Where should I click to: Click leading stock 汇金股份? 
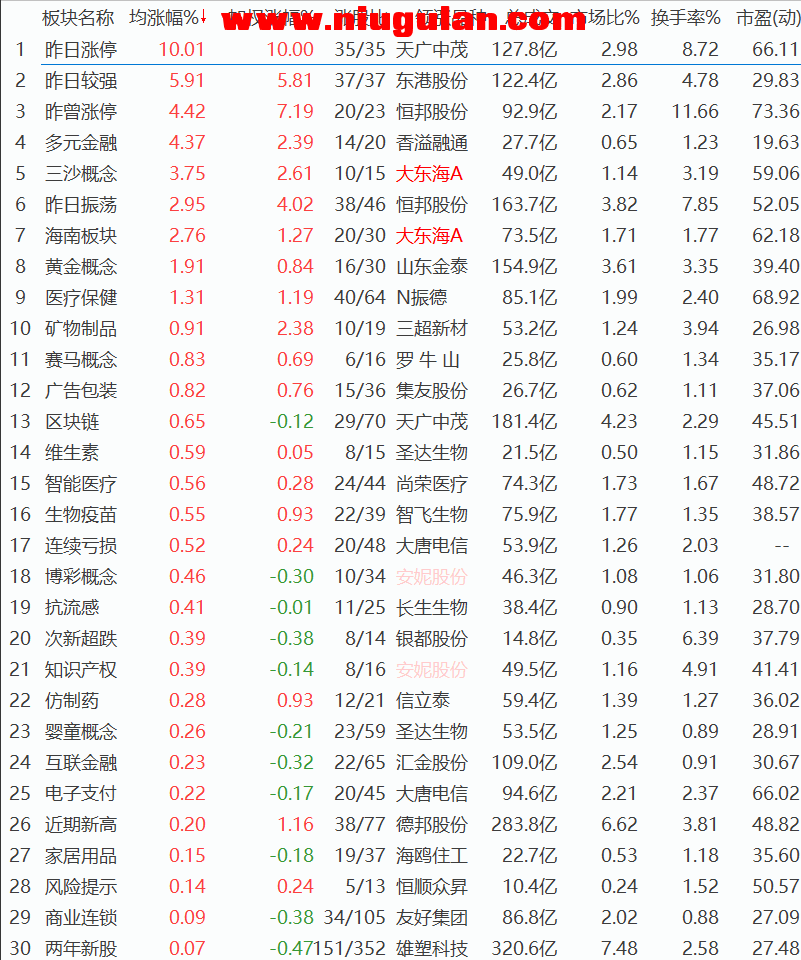point(432,763)
